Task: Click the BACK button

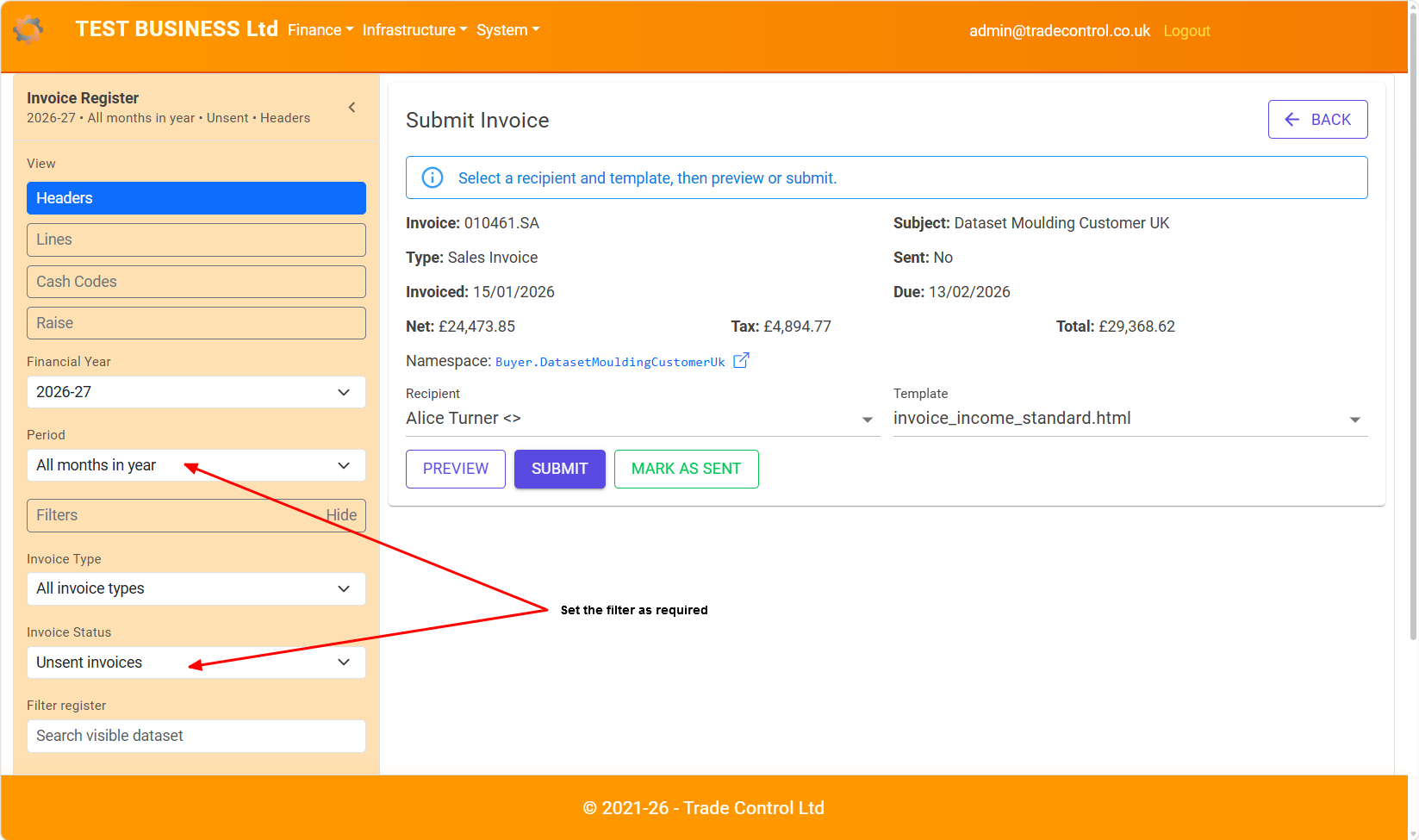Action: 1317,120
